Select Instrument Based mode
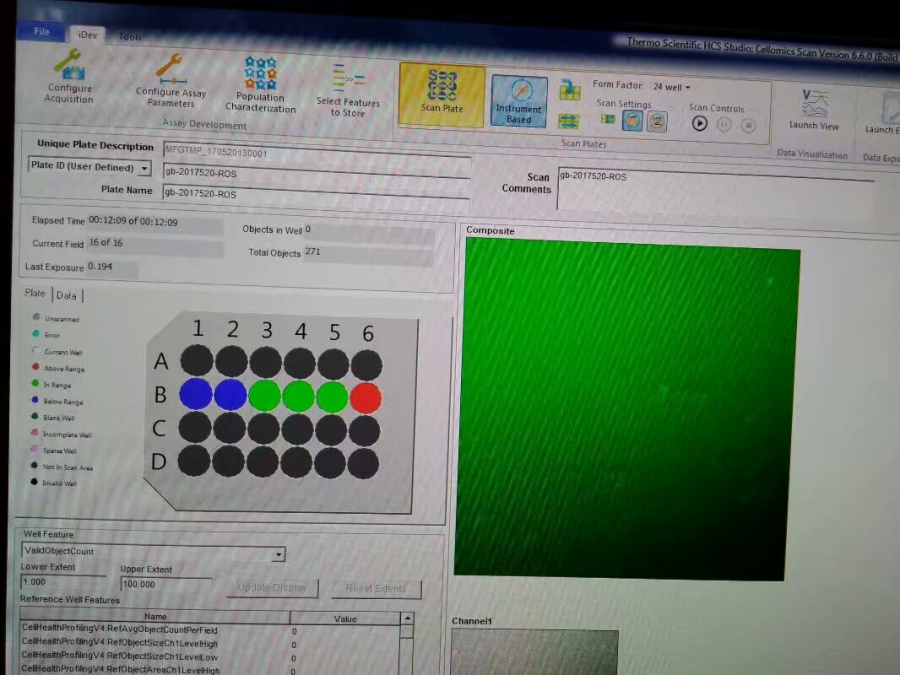Image resolution: width=900 pixels, height=675 pixels. 519,101
